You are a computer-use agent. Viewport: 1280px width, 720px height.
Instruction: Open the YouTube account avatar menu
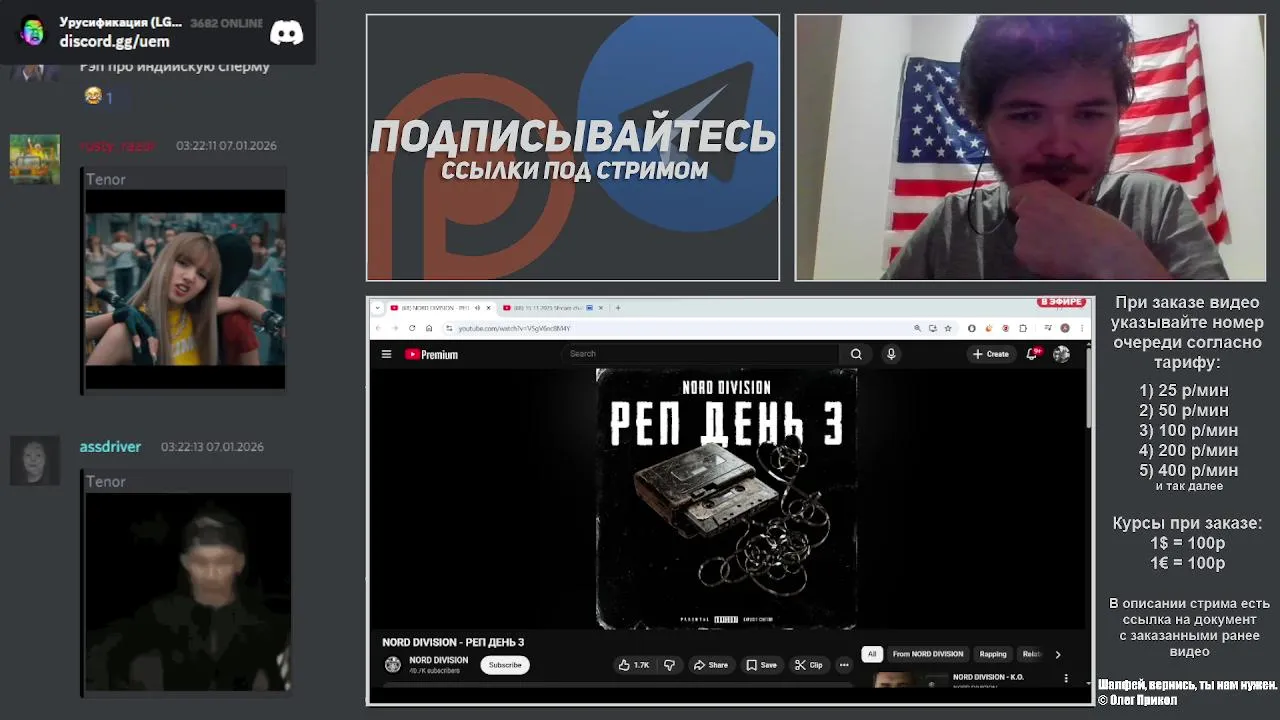(1061, 354)
